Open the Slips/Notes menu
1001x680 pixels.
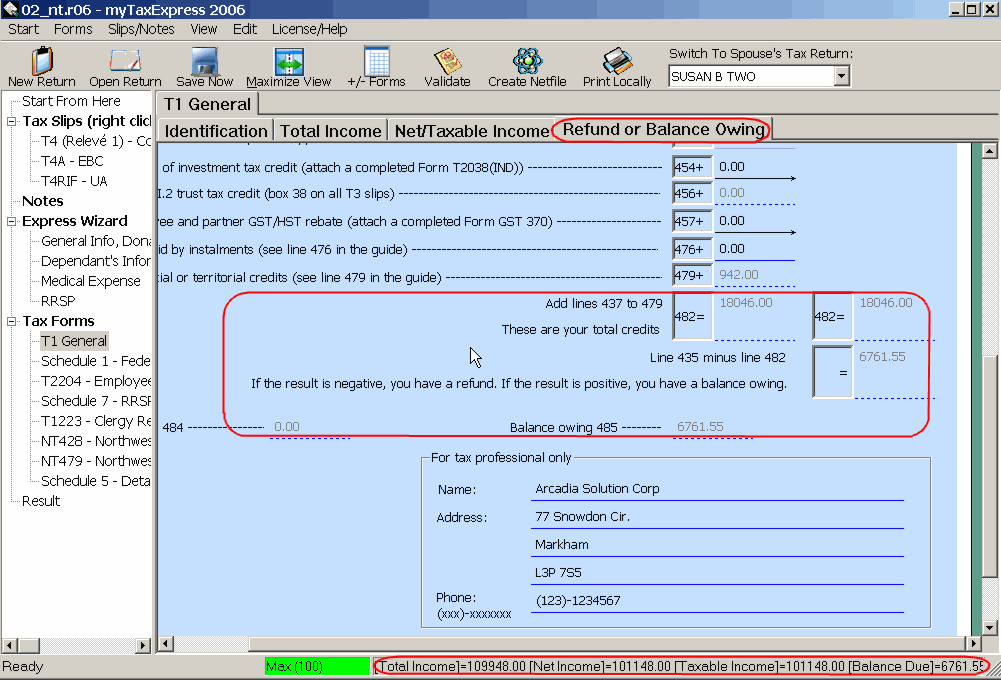(x=141, y=29)
